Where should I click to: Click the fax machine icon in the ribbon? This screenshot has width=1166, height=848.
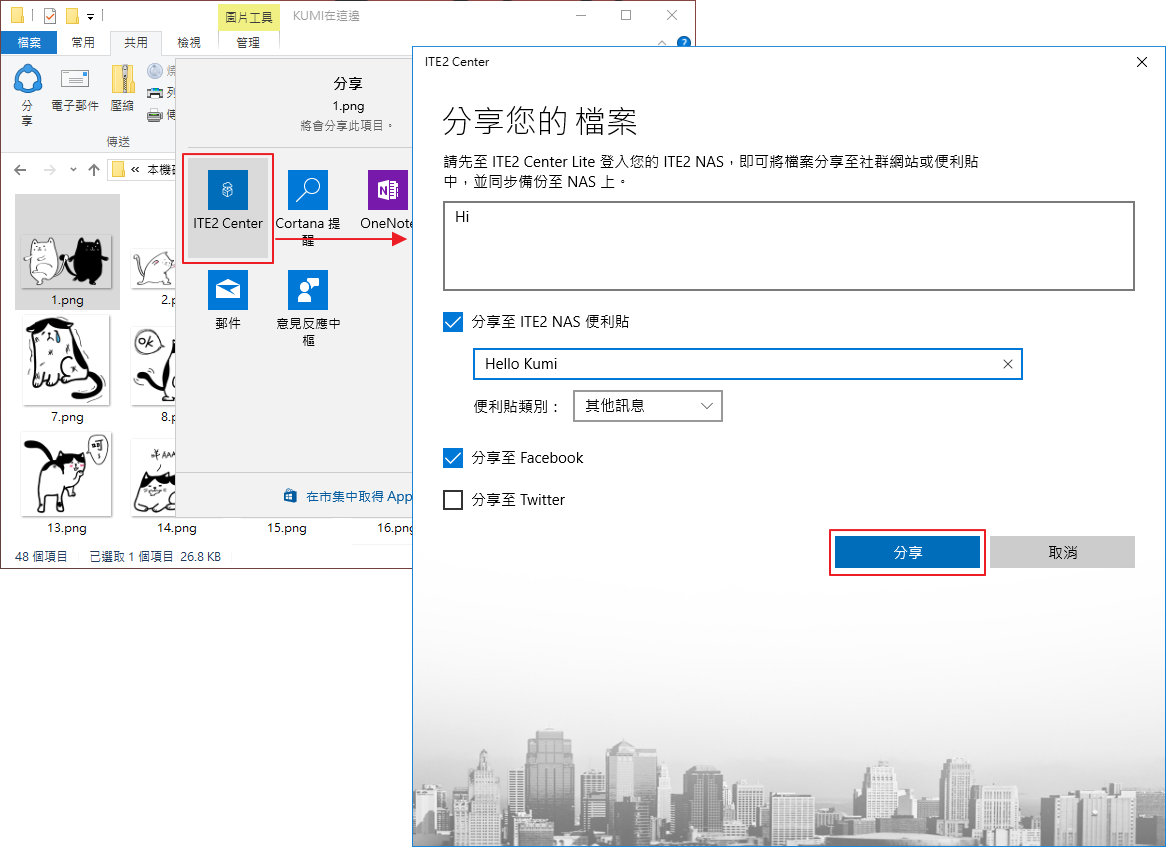(x=155, y=115)
